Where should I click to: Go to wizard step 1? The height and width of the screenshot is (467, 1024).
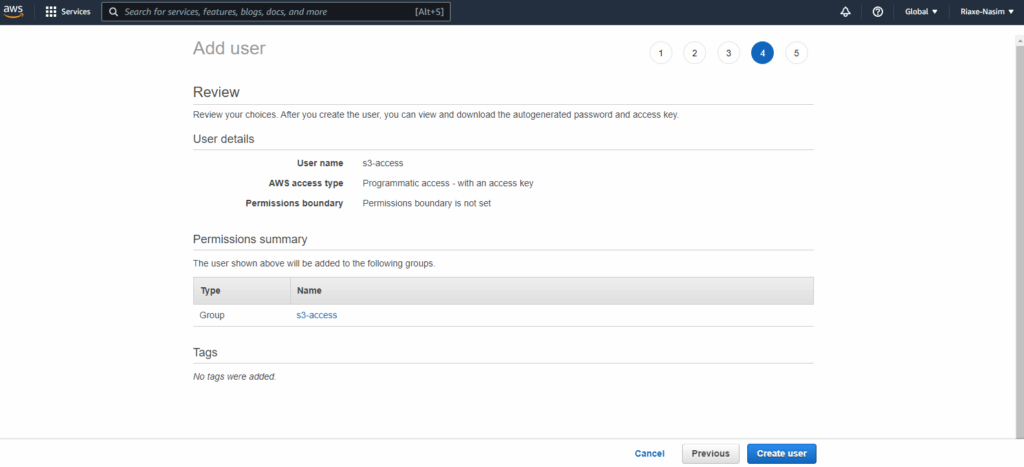click(660, 53)
